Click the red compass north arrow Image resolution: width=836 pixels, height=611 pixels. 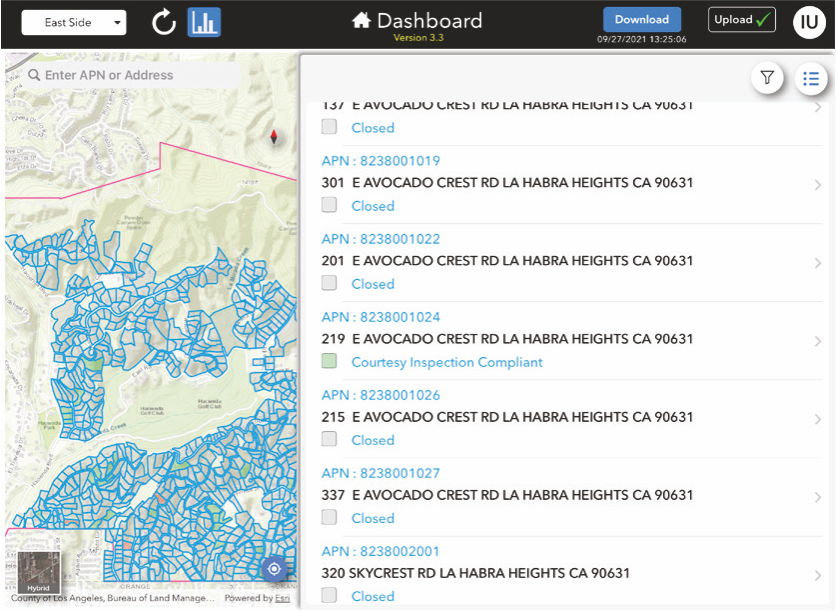(274, 137)
